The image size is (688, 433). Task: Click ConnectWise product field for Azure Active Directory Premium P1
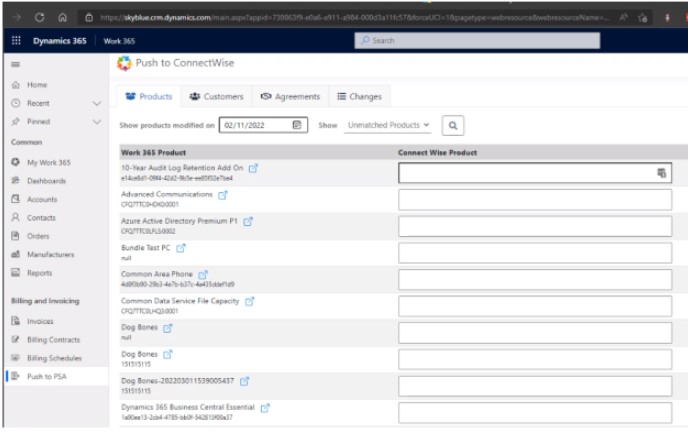535,226
